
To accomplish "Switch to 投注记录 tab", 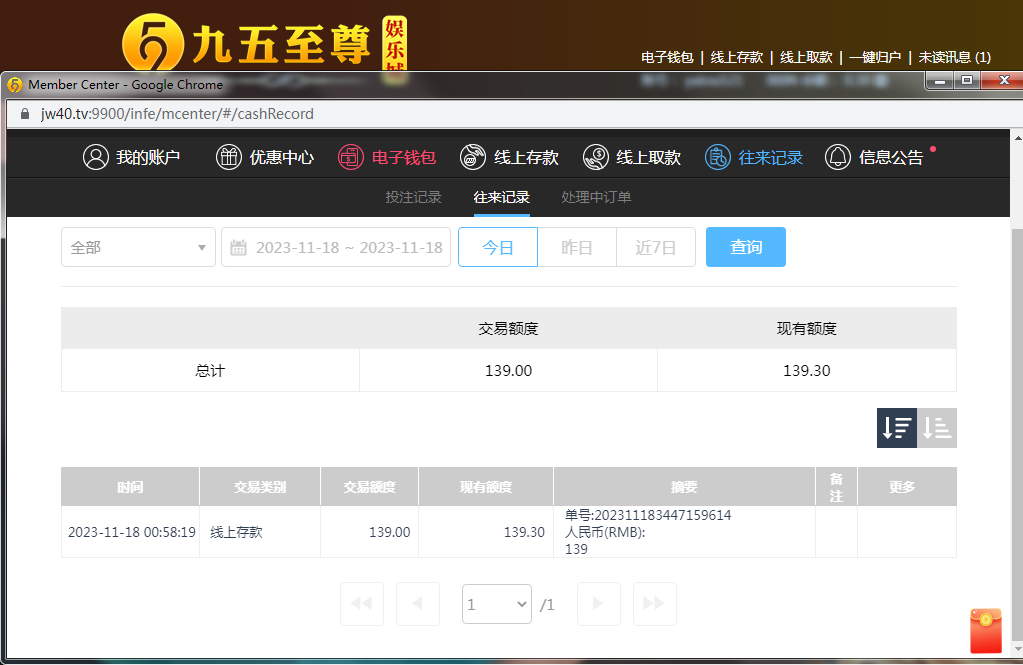I will click(414, 197).
